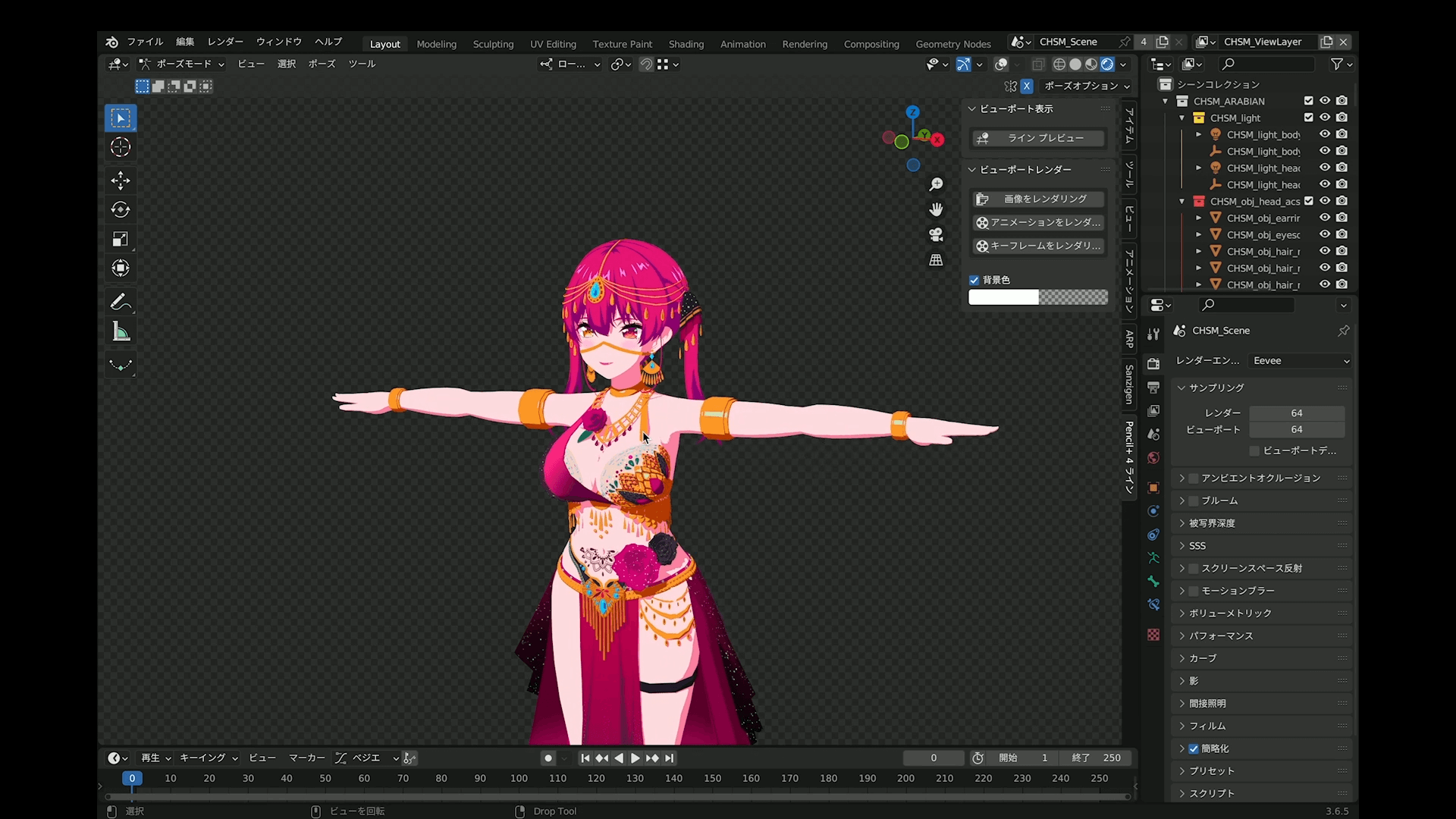Click 画像をレンダリング button

point(1038,199)
